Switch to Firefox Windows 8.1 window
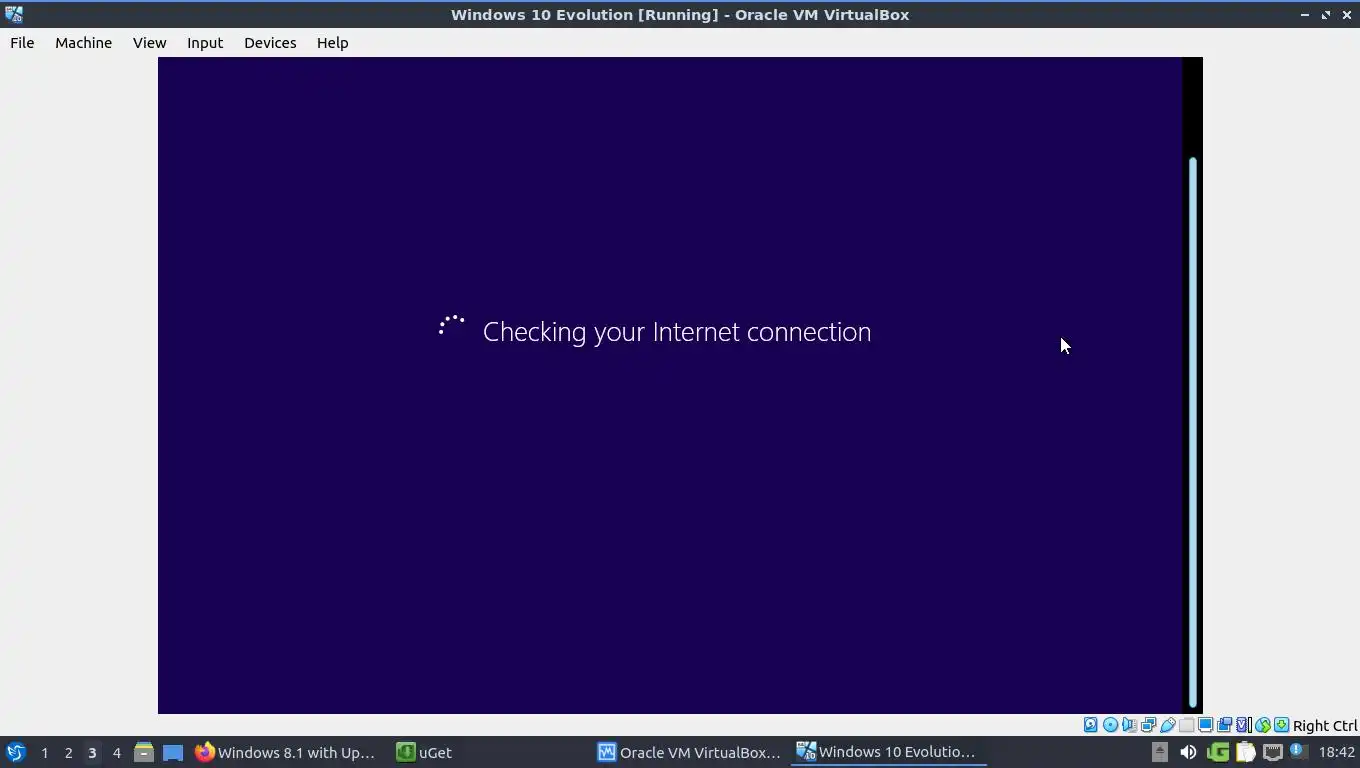Viewport: 1360px width, 768px height. (x=286, y=752)
